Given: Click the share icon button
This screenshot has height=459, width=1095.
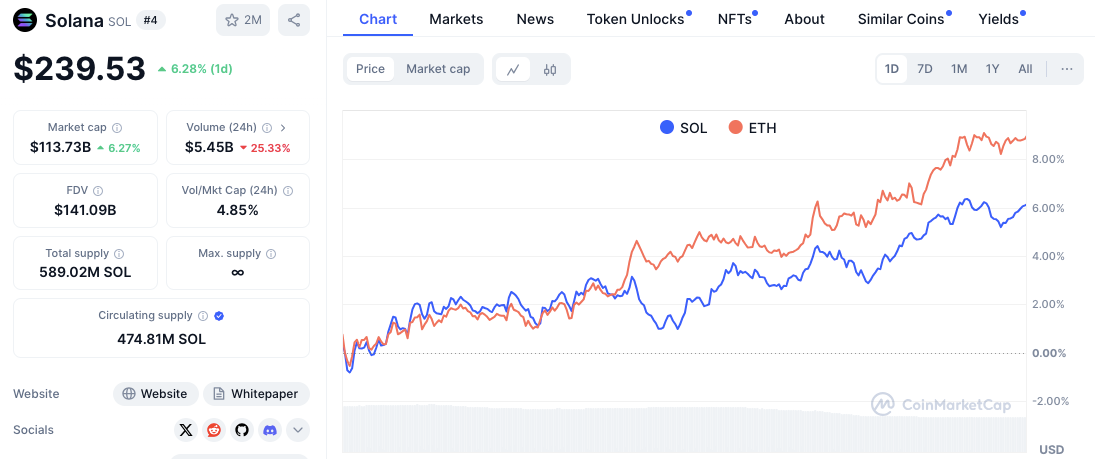Looking at the screenshot, I should tap(294, 20).
